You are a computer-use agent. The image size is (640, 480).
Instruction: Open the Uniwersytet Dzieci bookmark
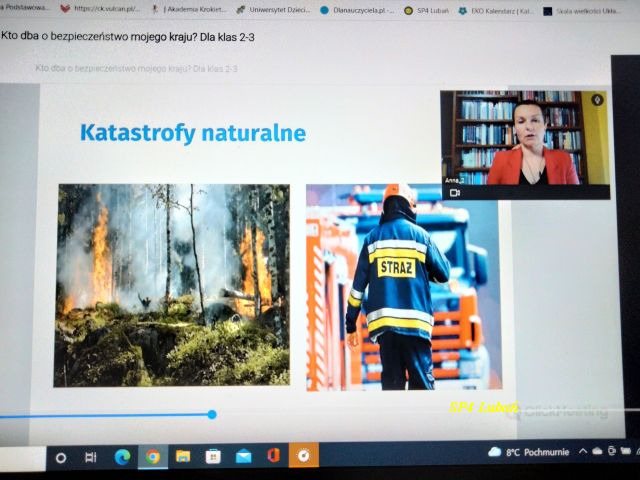[x=274, y=9]
